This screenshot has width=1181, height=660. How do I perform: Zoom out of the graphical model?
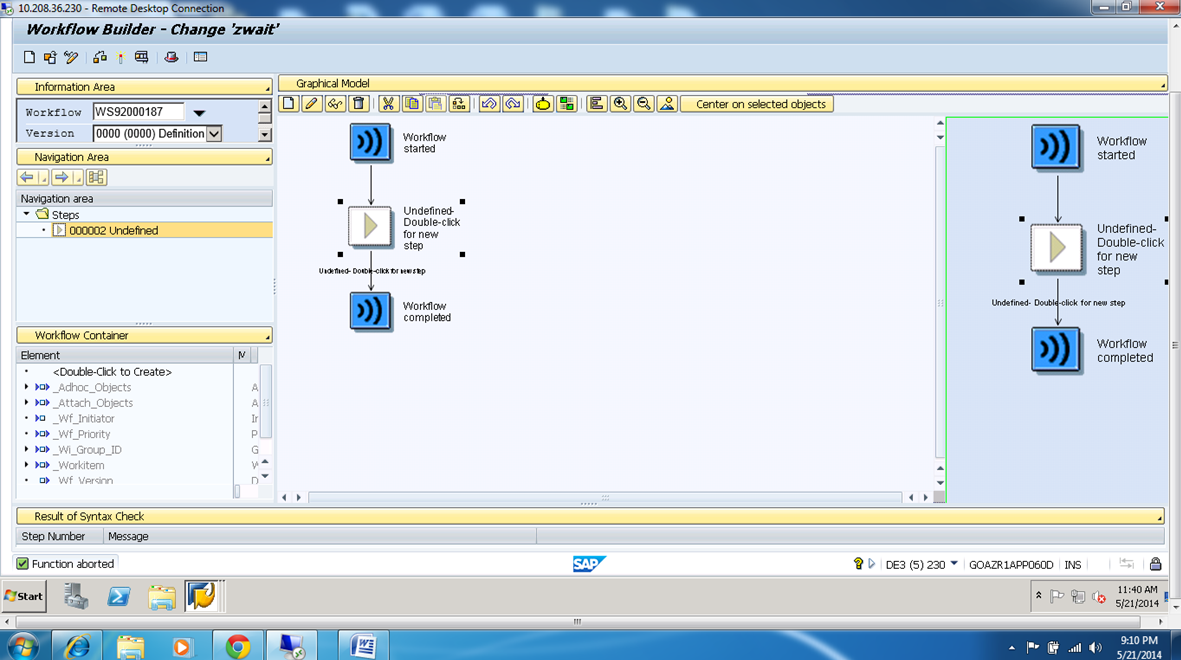[x=644, y=104]
